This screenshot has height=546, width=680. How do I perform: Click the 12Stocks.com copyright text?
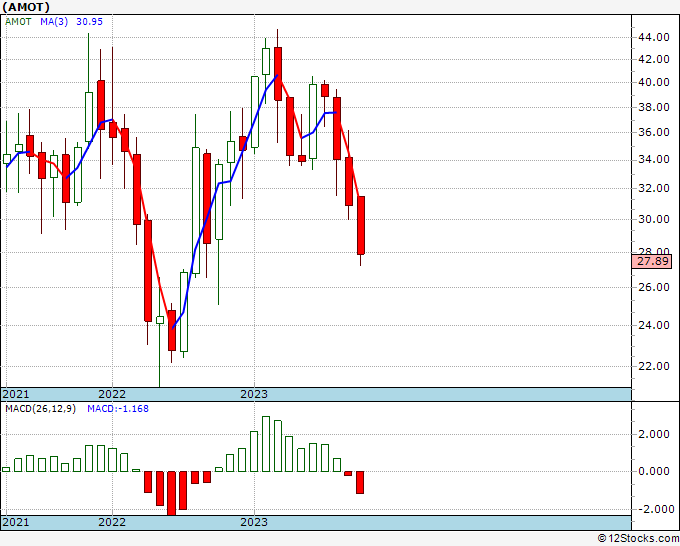pyautogui.click(x=638, y=539)
